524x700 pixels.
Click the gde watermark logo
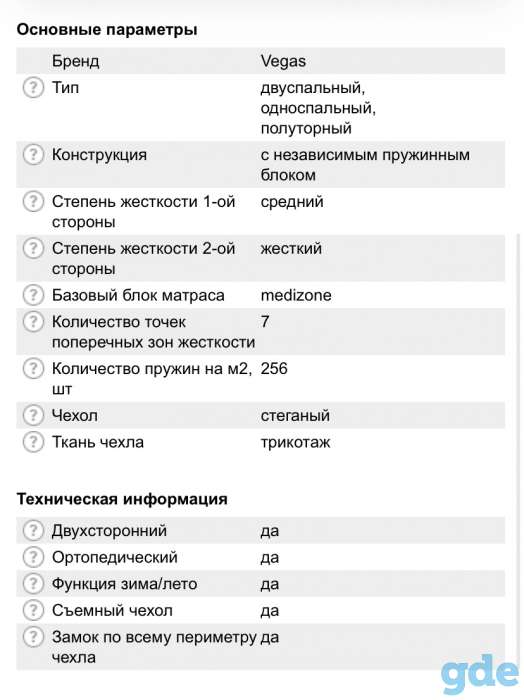pyautogui.click(x=480, y=674)
